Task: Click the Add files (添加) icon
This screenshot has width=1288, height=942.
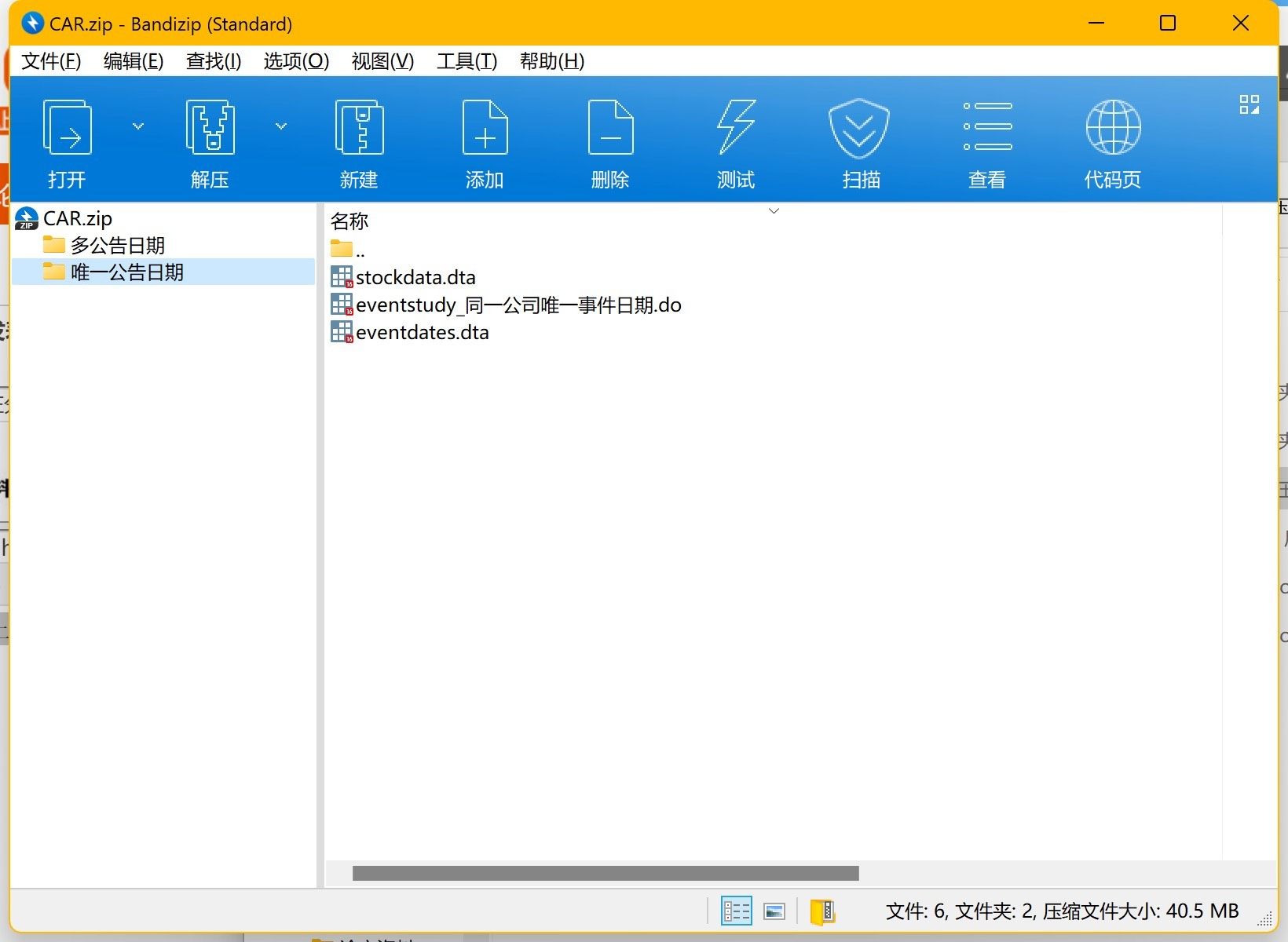Action: tap(485, 128)
